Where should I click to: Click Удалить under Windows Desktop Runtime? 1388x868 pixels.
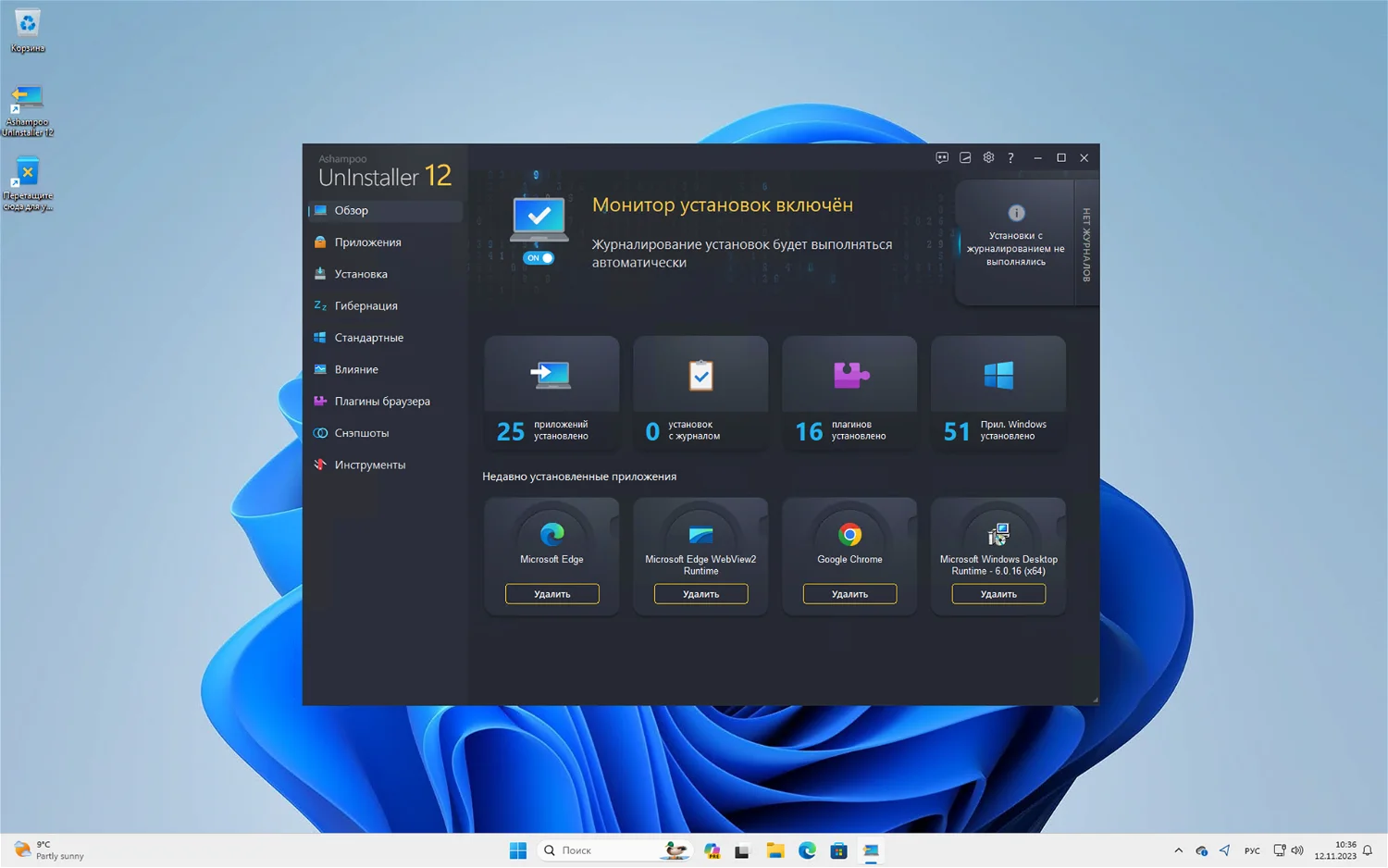998,594
